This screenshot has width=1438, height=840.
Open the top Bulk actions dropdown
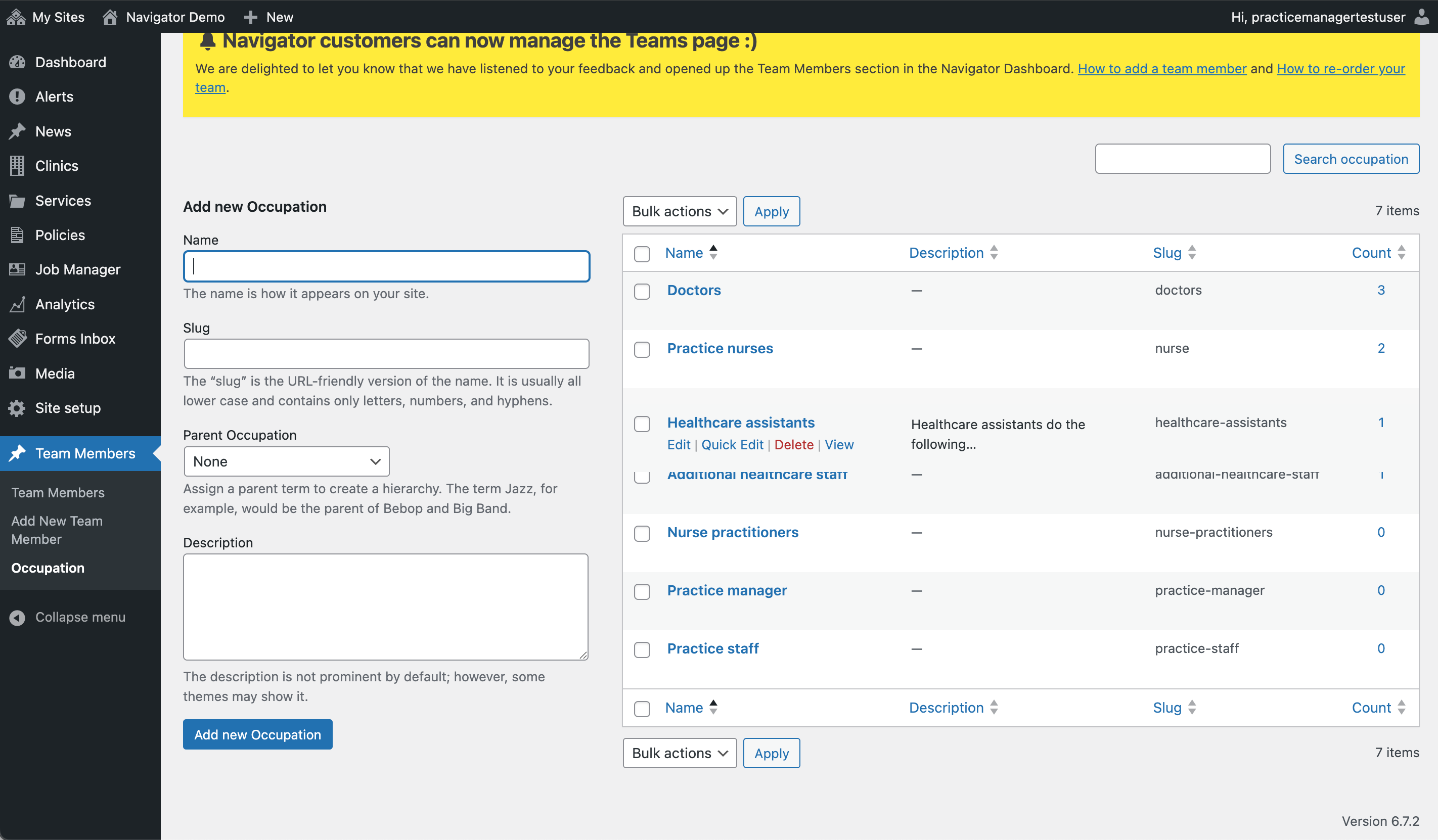pyautogui.click(x=680, y=212)
